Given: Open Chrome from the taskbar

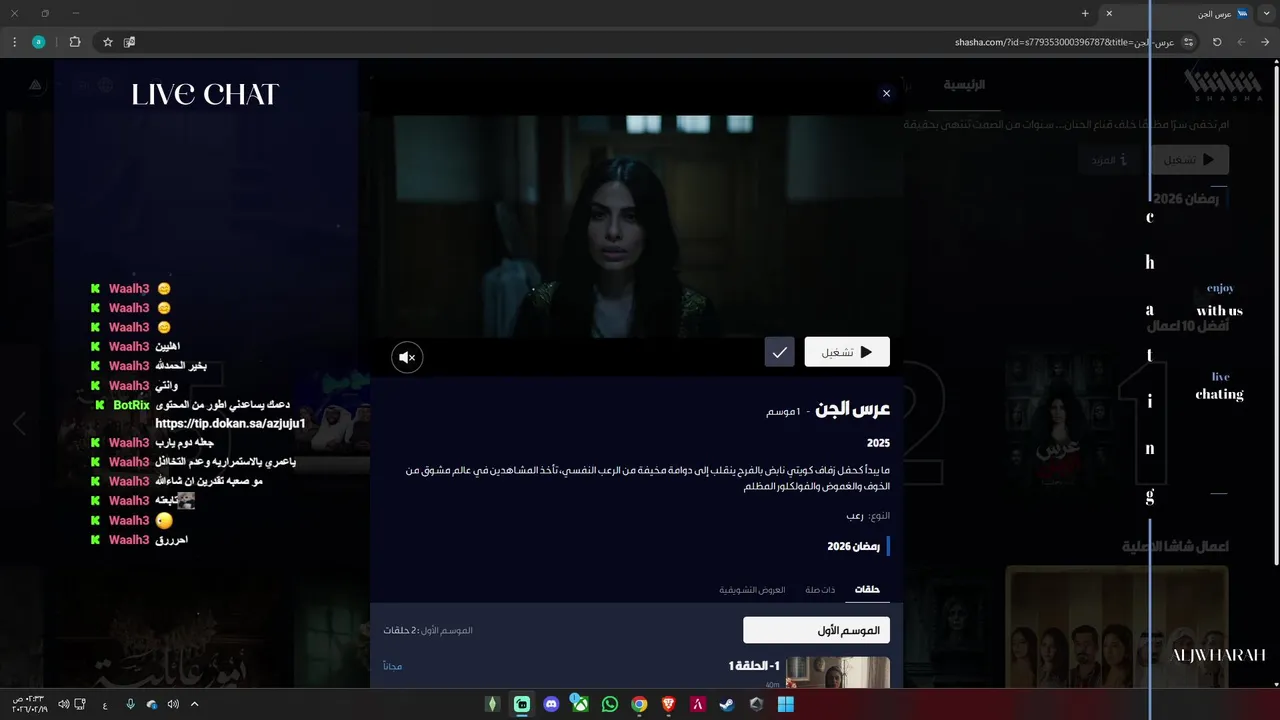Looking at the screenshot, I should (639, 704).
